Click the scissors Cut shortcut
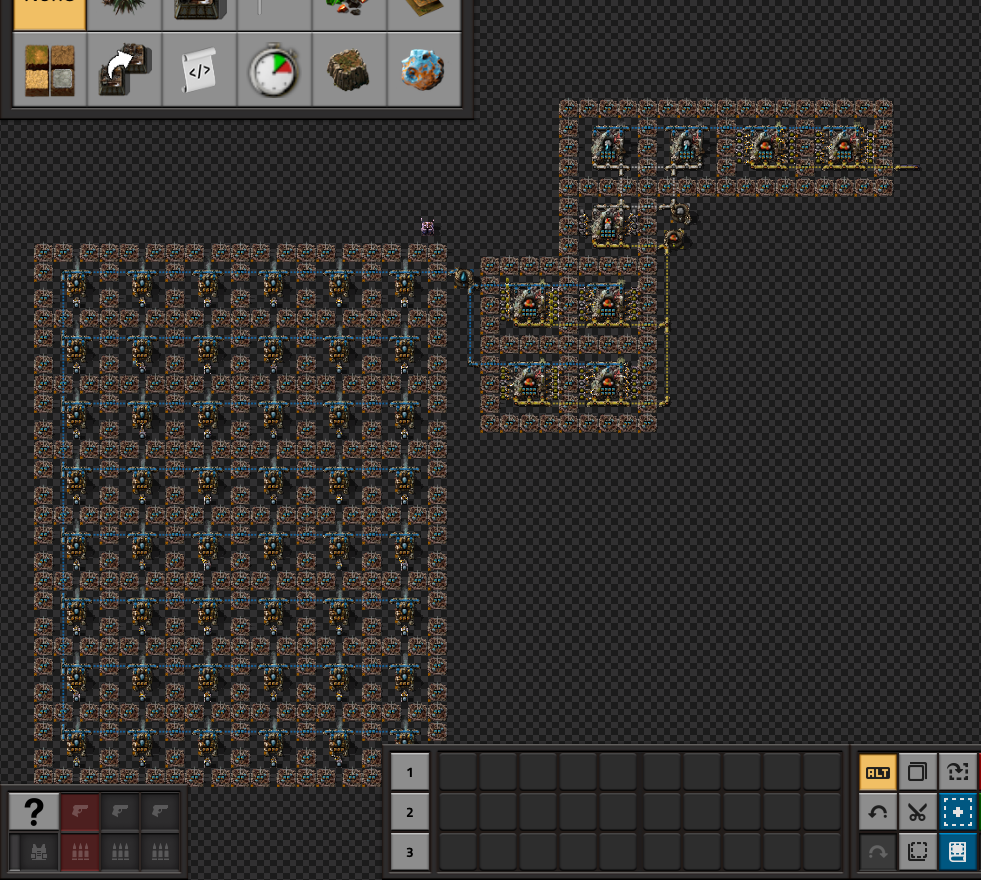This screenshot has height=880, width=981. click(917, 812)
